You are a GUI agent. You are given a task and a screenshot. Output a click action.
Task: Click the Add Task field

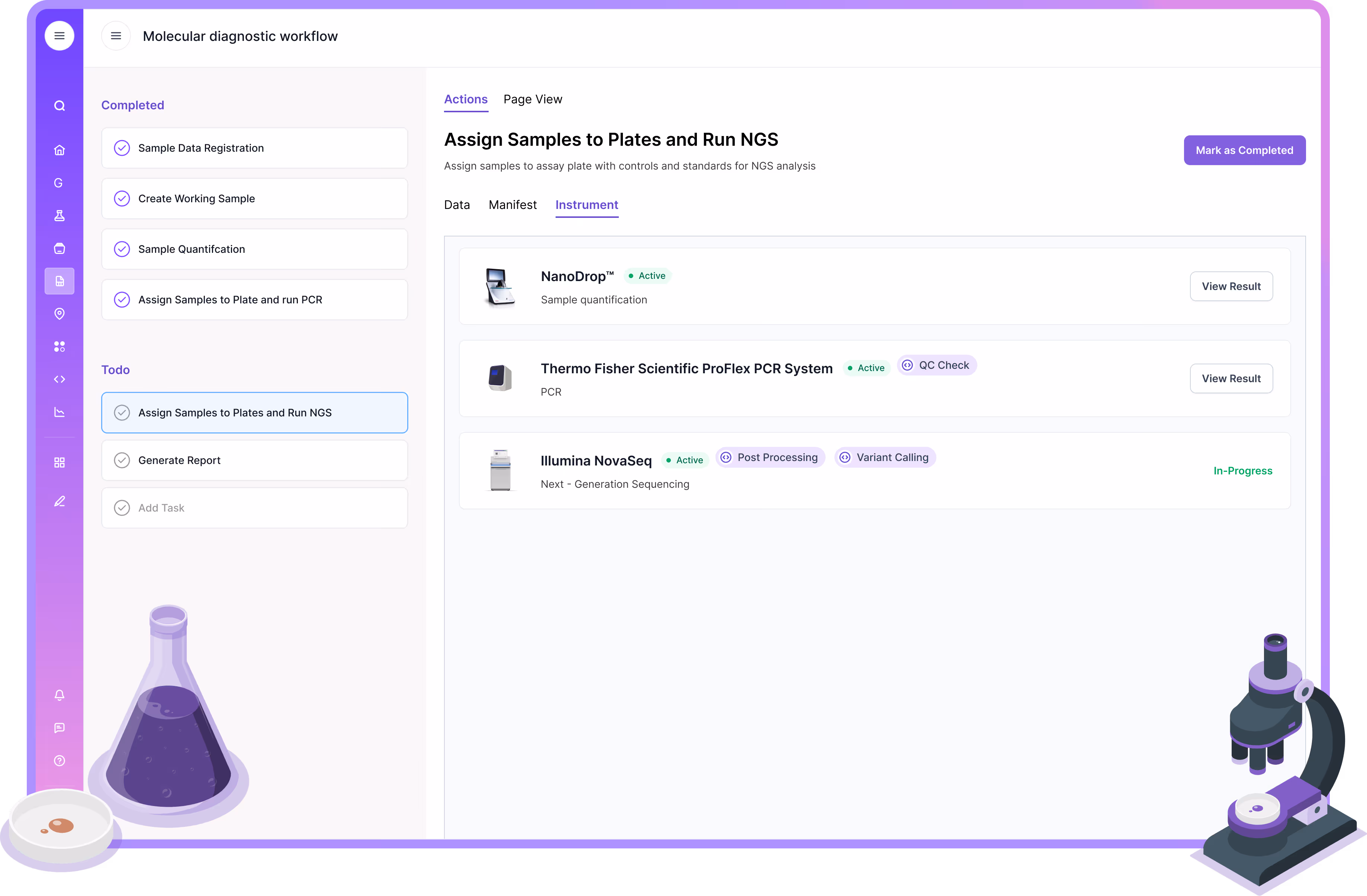(x=254, y=508)
